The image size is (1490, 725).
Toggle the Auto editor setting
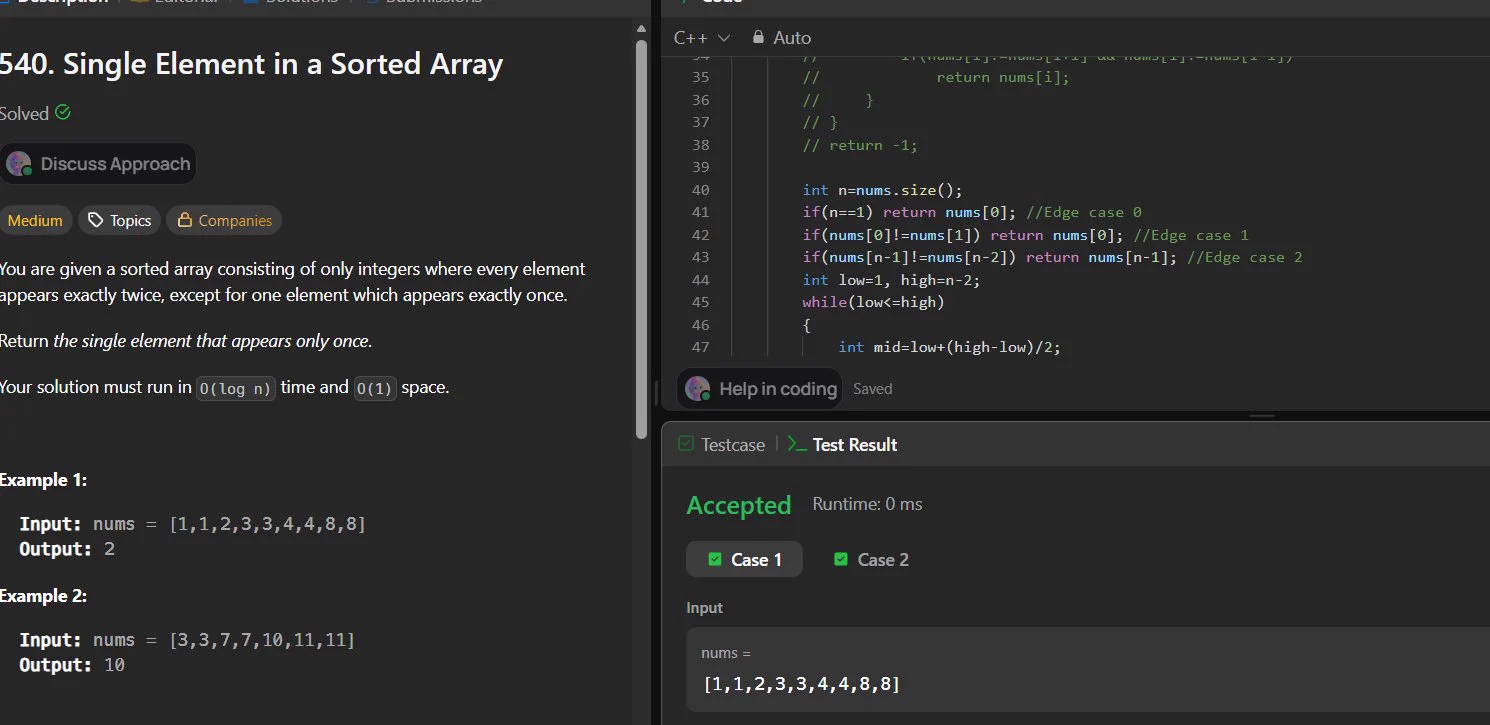pos(781,37)
